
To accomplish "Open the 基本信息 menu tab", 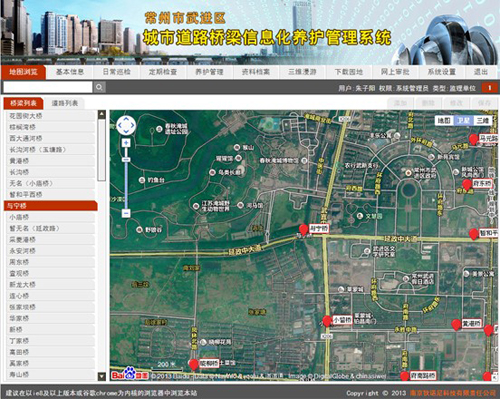I will pyautogui.click(x=70, y=72).
